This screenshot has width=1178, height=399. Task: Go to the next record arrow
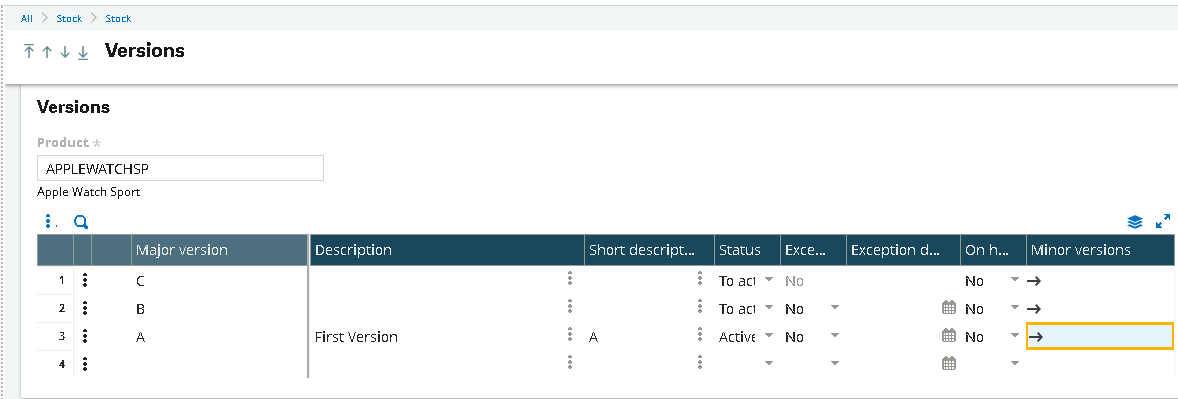coord(65,52)
